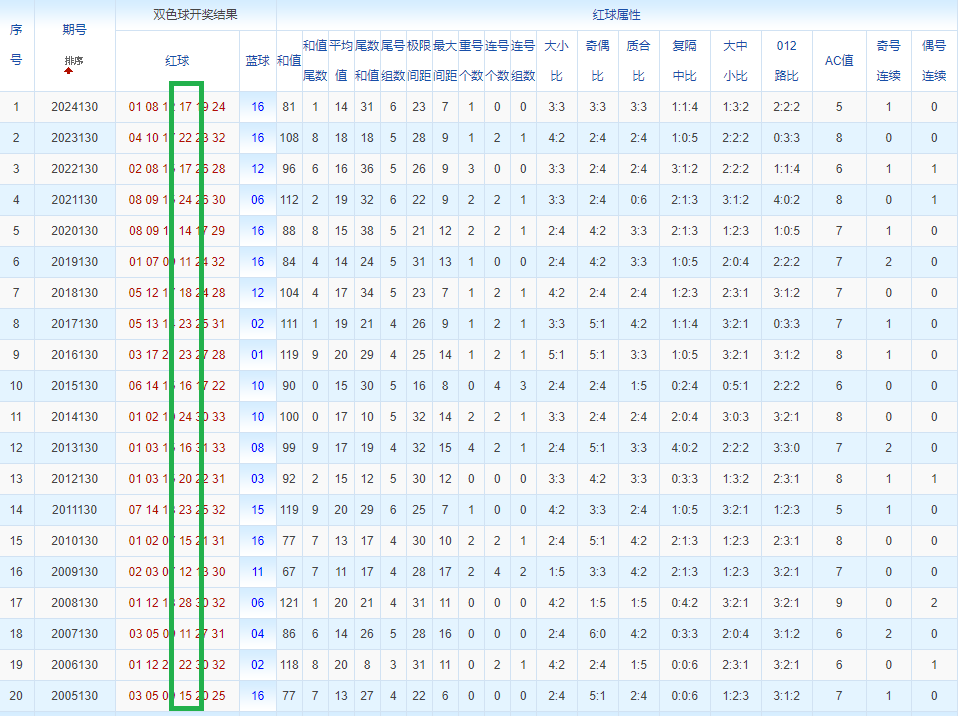Viewport: 963px width, 716px height.
Task: Select period number 2022130
Action: tap(74, 169)
